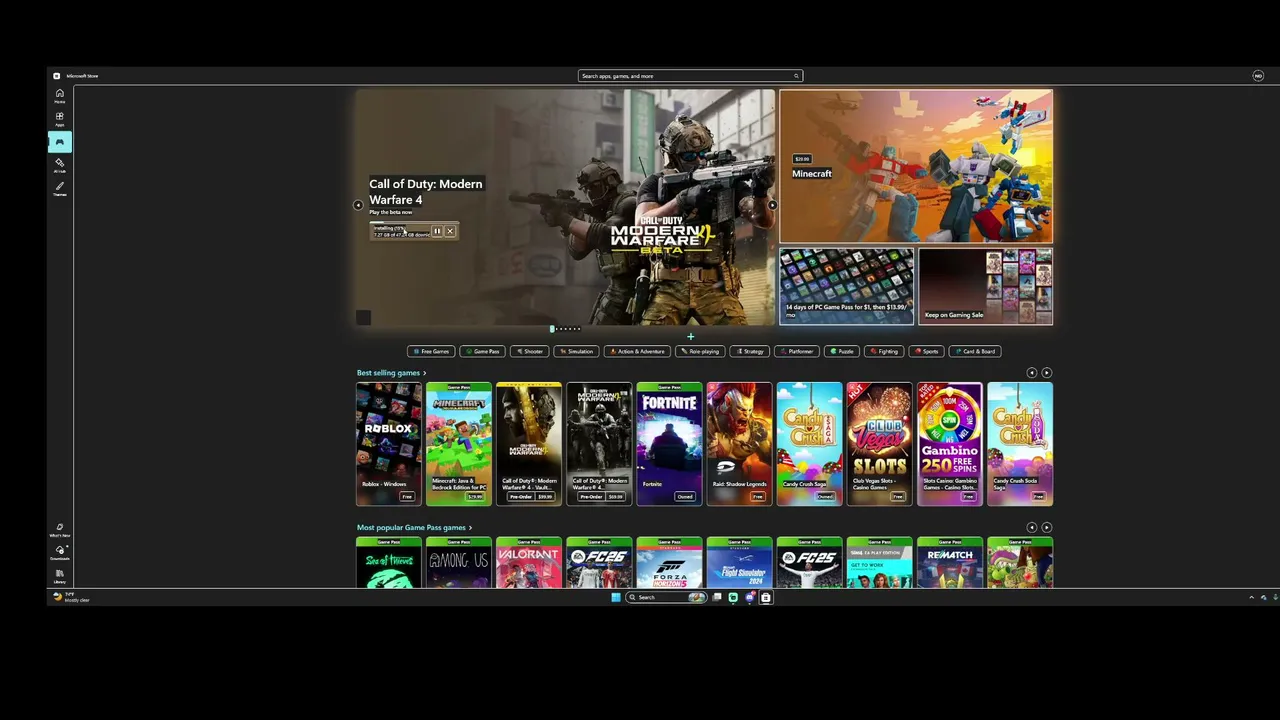The image size is (1280, 720).
Task: Pause the Call of Duty download
Action: click(x=437, y=231)
